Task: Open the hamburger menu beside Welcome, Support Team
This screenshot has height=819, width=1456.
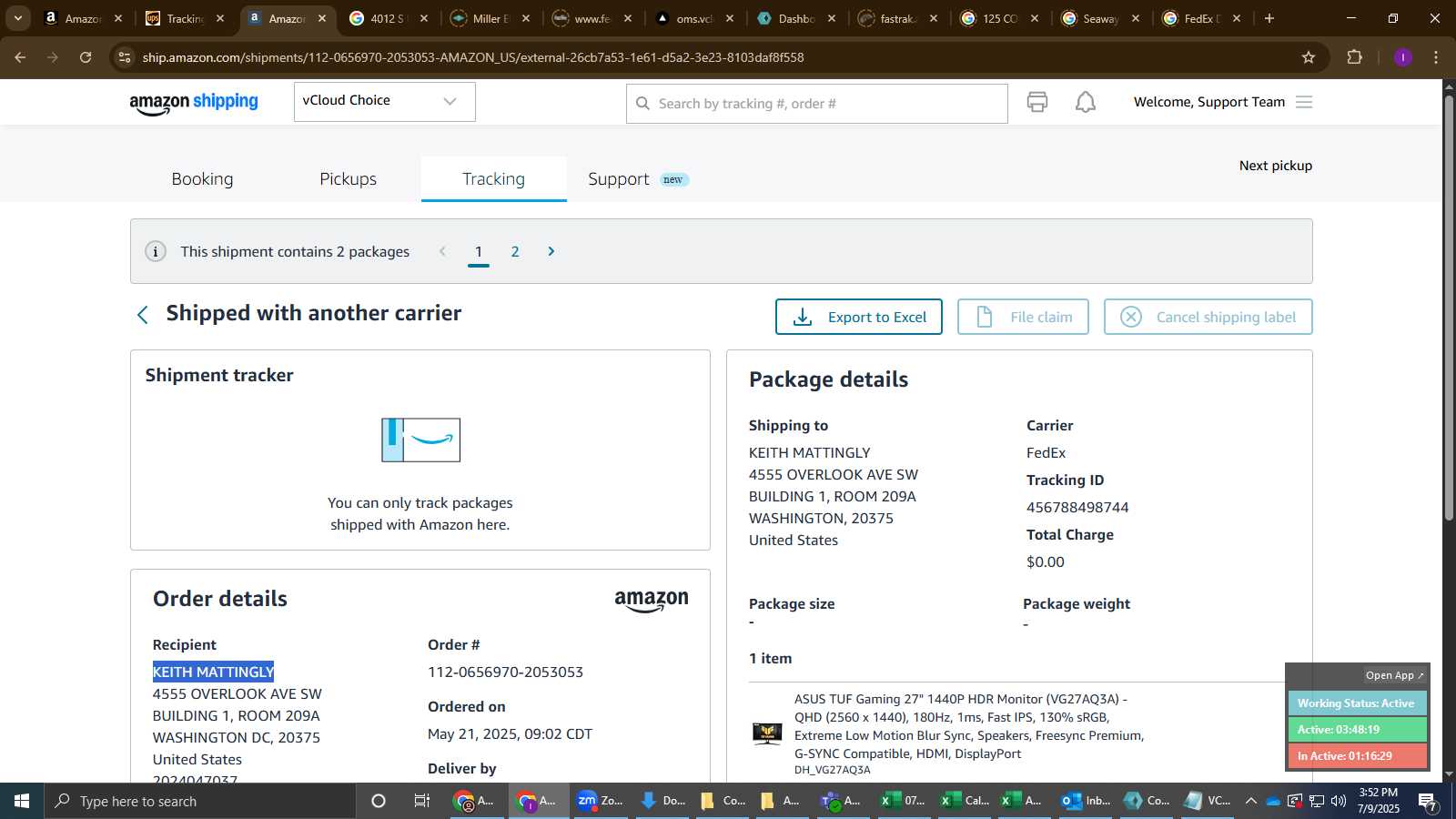Action: tap(1304, 102)
